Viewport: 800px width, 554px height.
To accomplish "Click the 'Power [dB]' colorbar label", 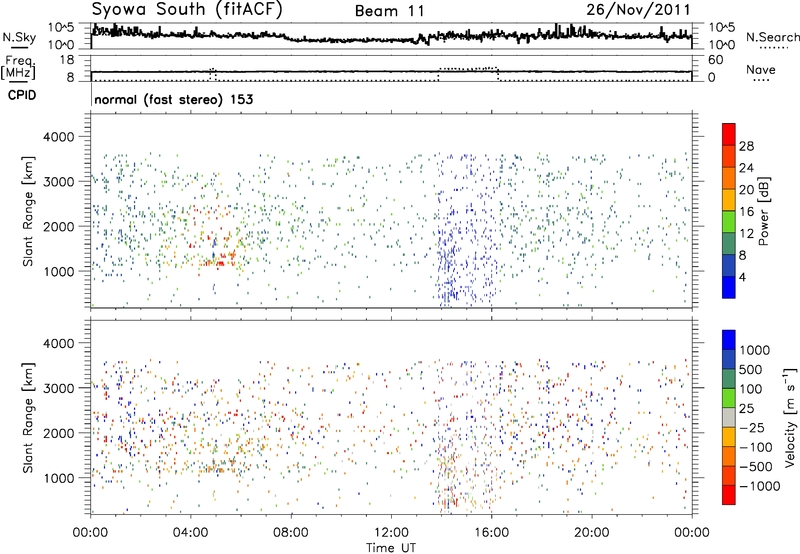I will [763, 211].
